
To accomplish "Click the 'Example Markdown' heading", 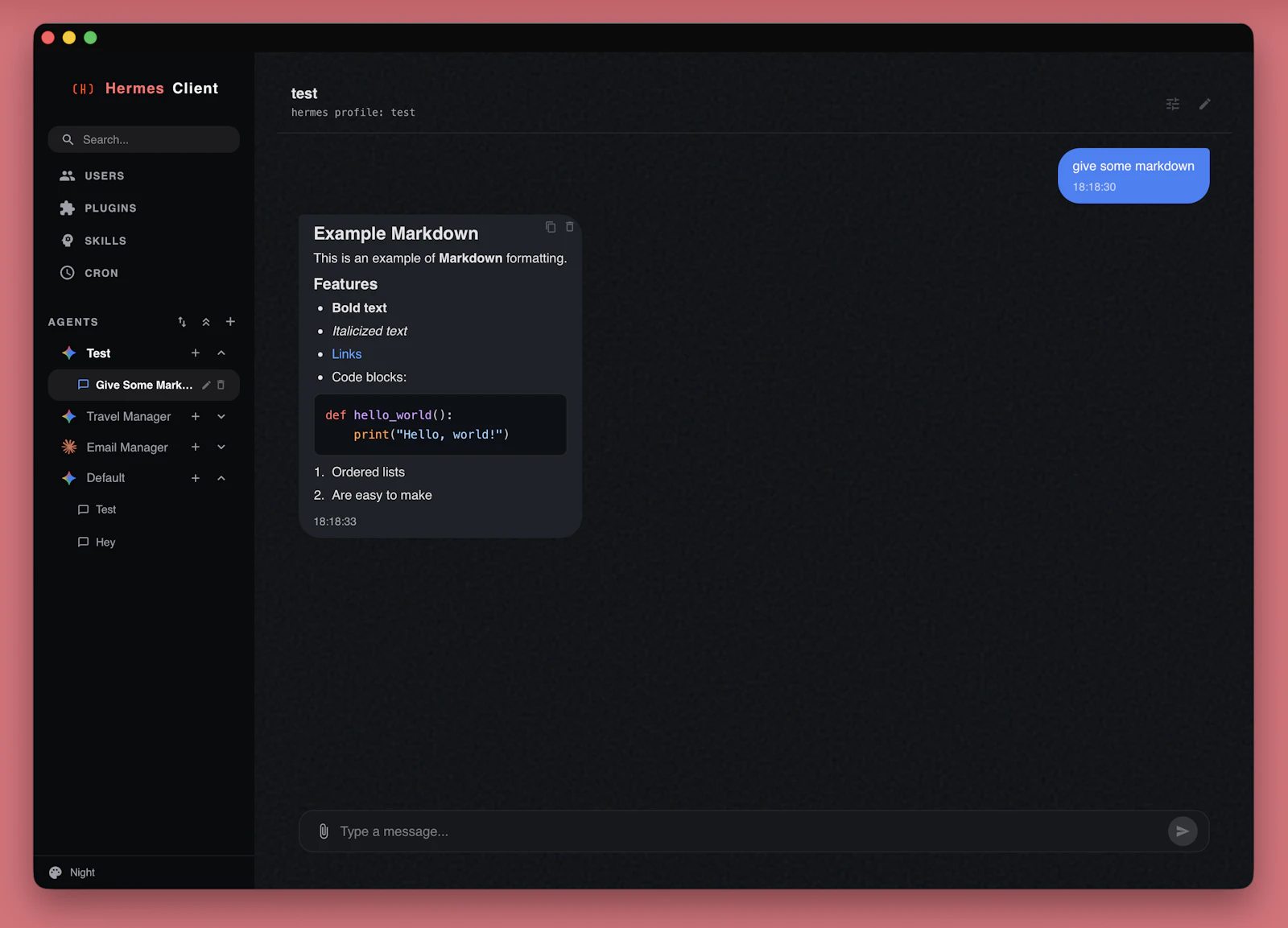I will pyautogui.click(x=396, y=233).
